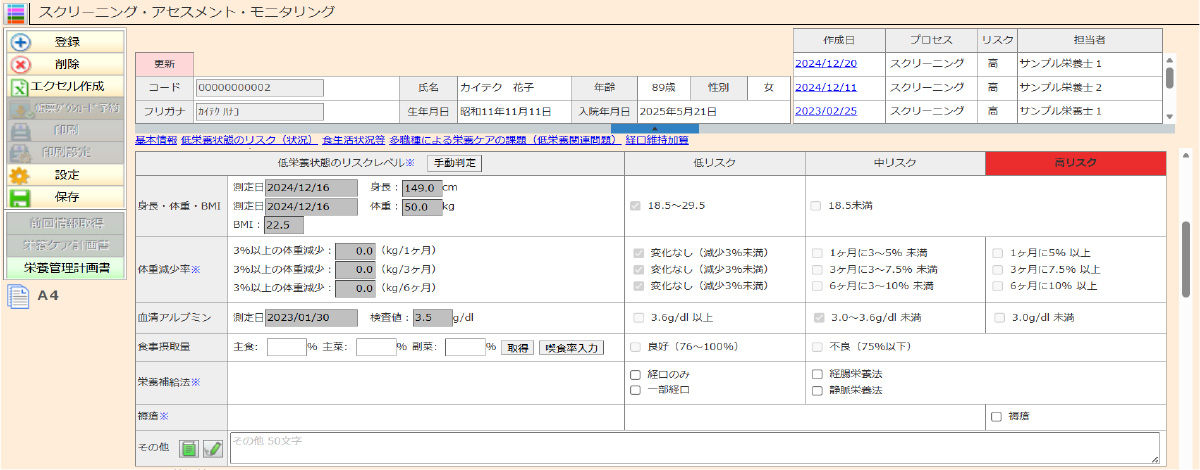Image resolution: width=1200 pixels, height=470 pixels.
Task: Open 設定 via the gear icon
Action: point(20,175)
